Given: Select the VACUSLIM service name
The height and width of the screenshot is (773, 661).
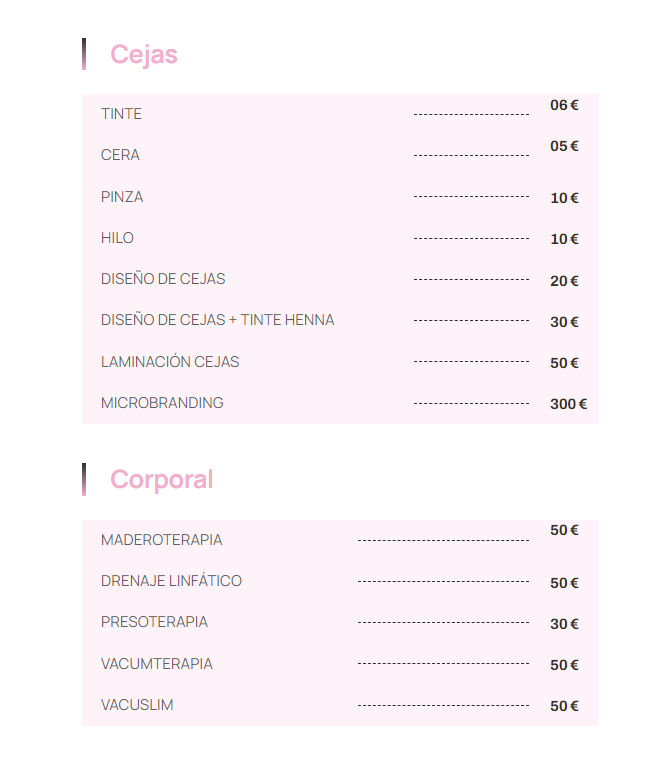Looking at the screenshot, I should click(x=137, y=705).
